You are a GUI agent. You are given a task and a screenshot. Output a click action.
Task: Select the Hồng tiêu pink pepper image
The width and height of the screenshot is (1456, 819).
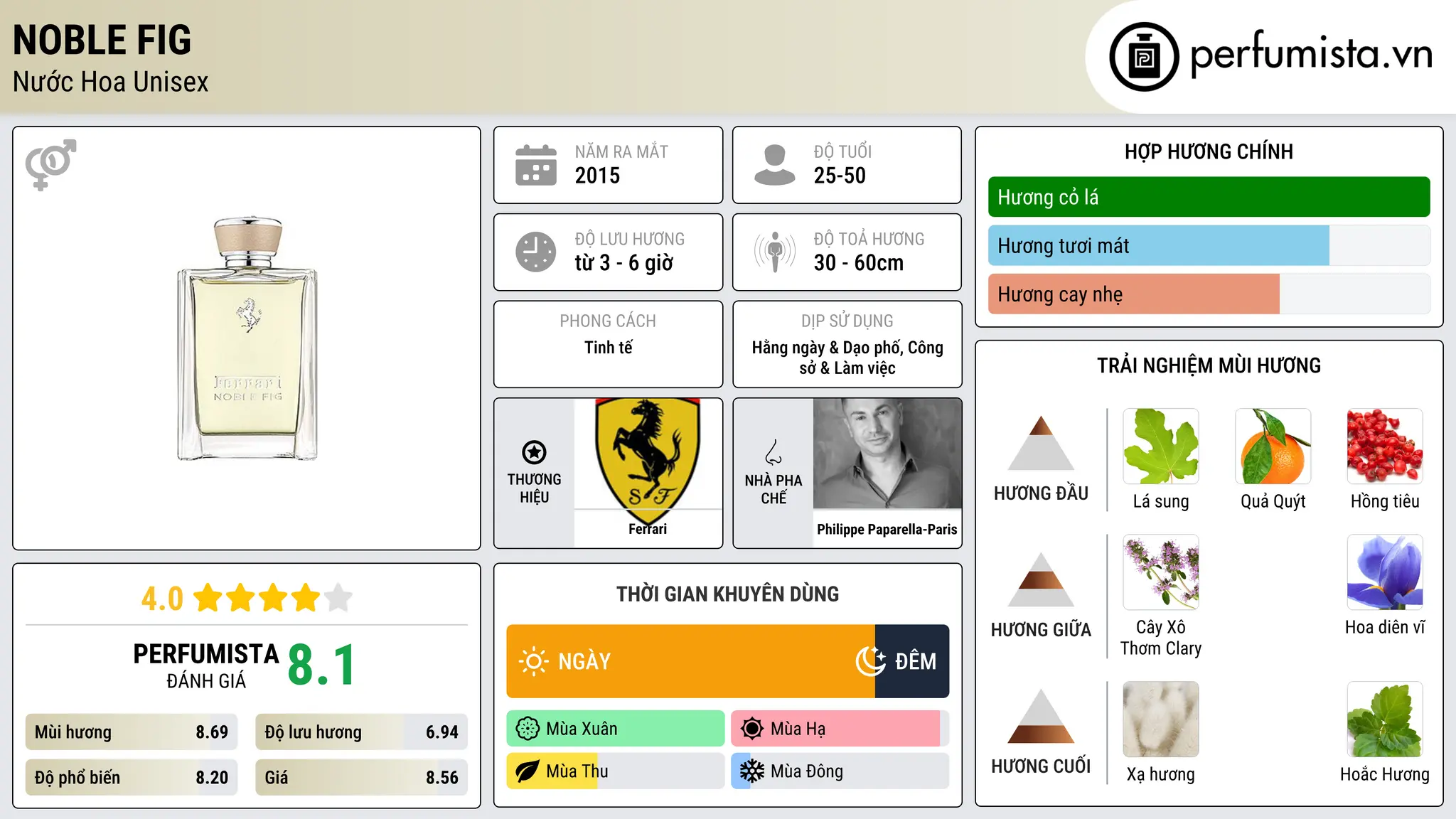tap(1385, 446)
